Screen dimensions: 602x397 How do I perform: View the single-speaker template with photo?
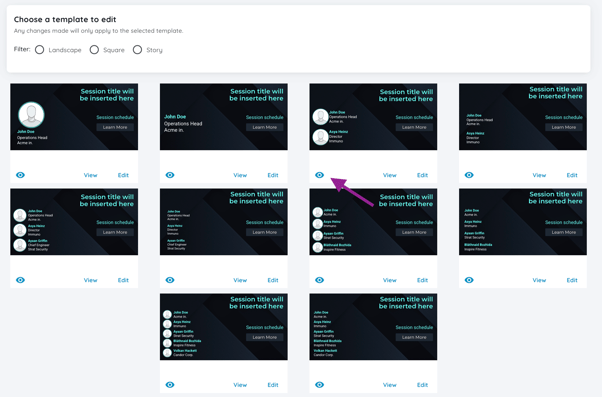(91, 175)
